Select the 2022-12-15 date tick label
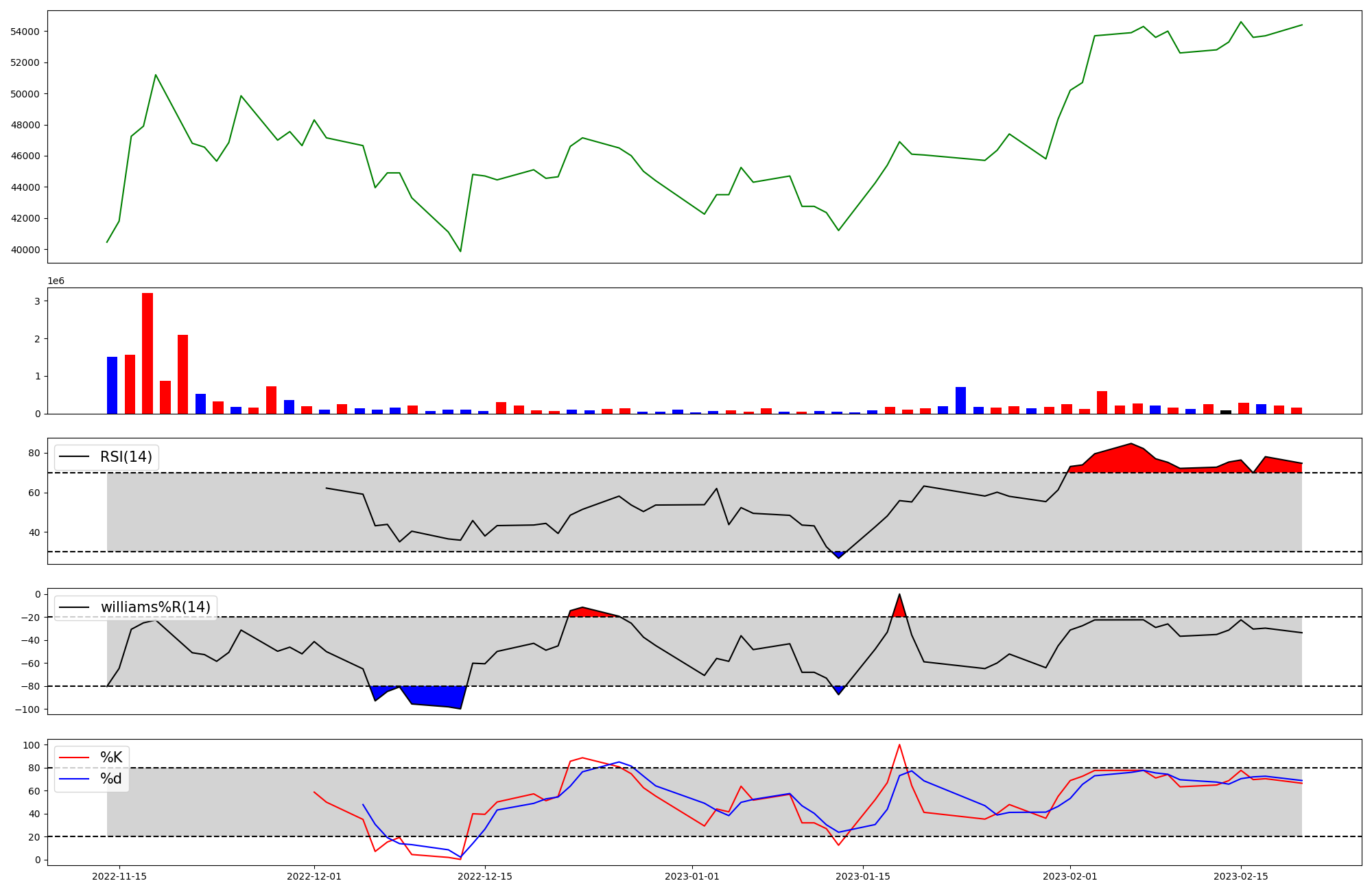The width and height of the screenshot is (1372, 892). [485, 876]
